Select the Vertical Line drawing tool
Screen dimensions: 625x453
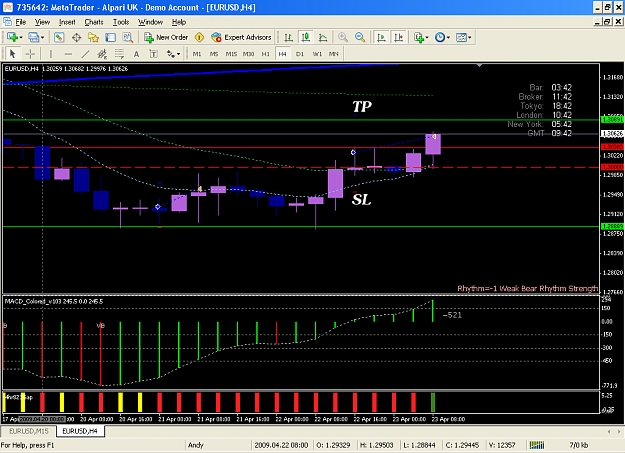point(51,54)
